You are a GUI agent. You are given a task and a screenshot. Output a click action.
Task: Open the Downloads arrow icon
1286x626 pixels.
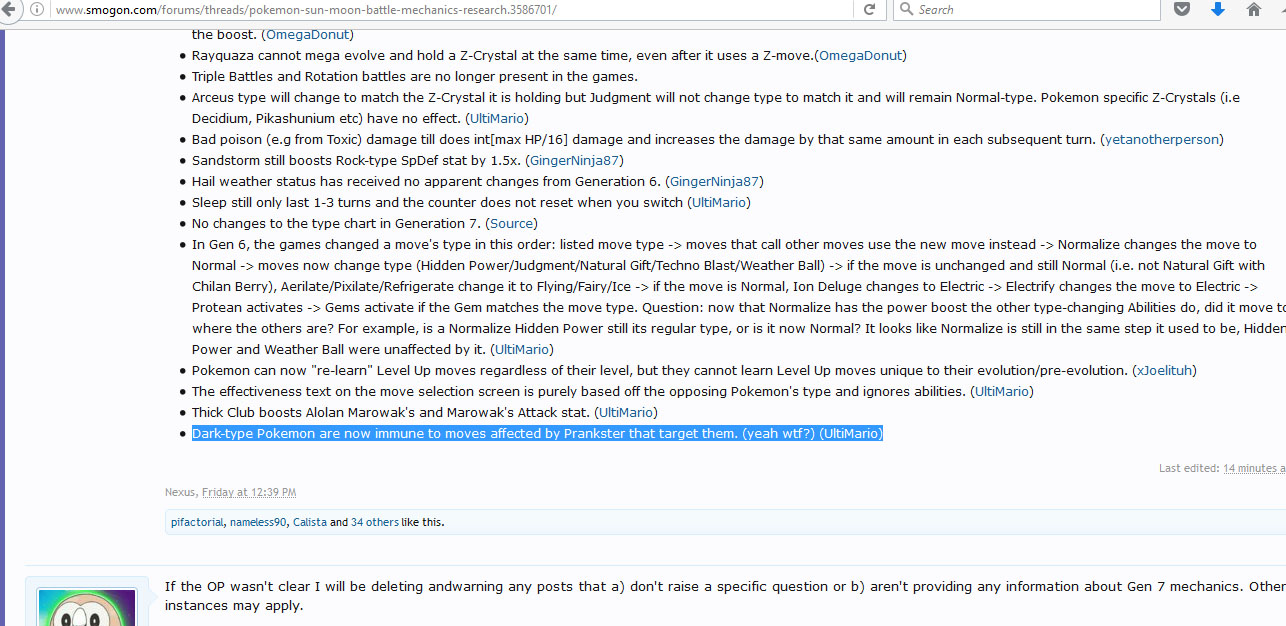[x=1218, y=9]
